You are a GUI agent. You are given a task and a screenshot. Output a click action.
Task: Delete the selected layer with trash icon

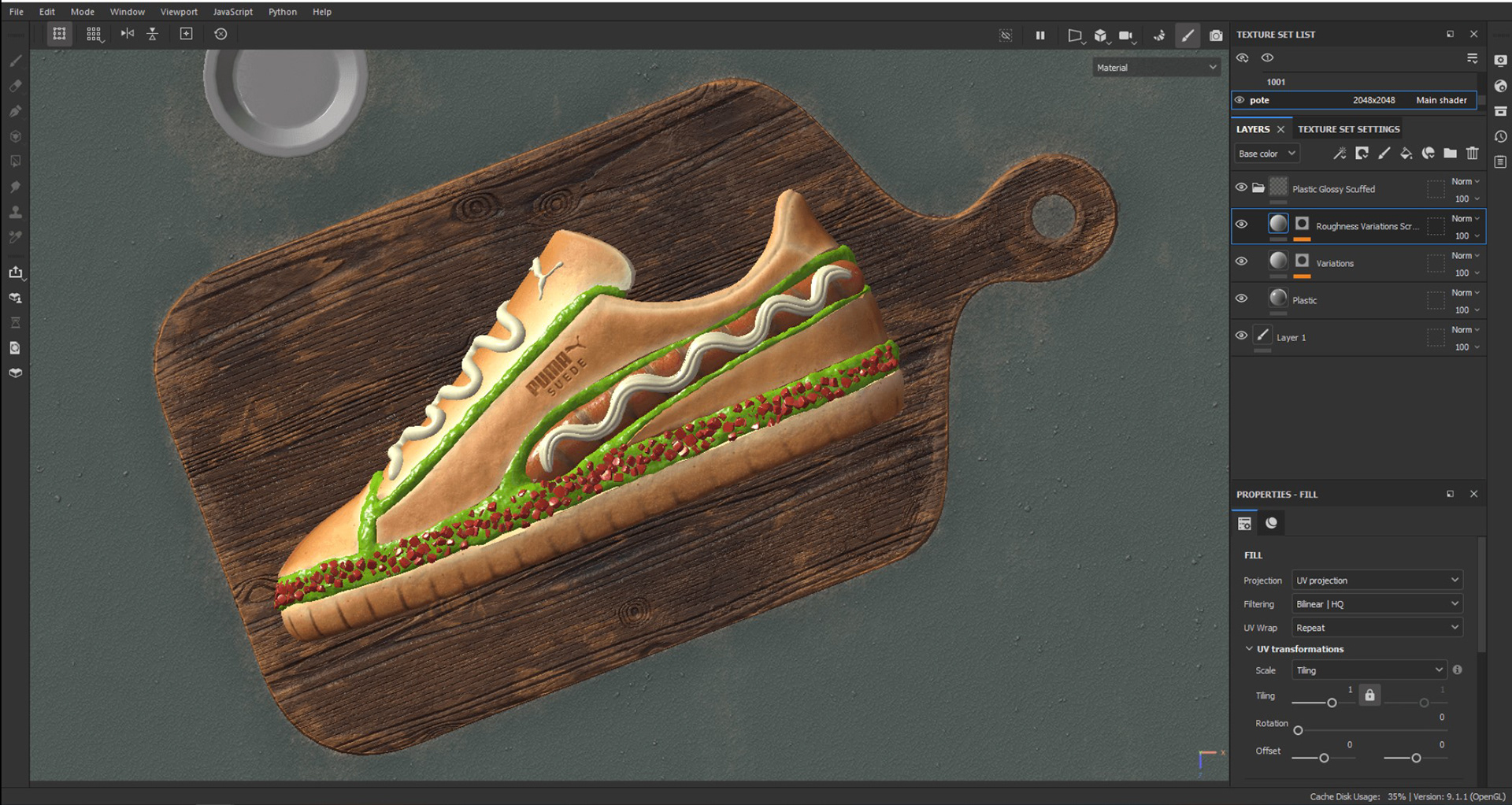point(1472,154)
